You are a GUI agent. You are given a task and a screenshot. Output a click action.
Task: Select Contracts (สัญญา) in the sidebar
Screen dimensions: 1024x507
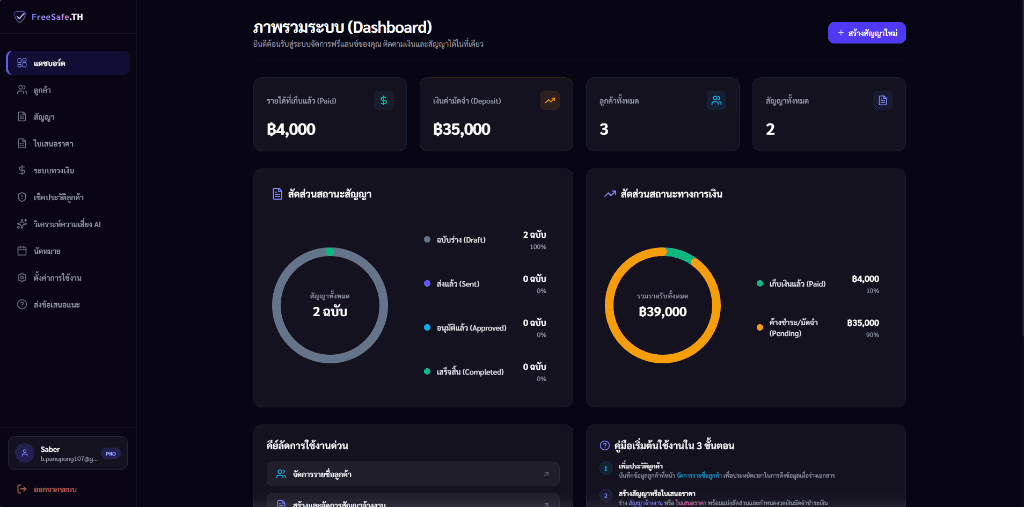click(x=68, y=117)
